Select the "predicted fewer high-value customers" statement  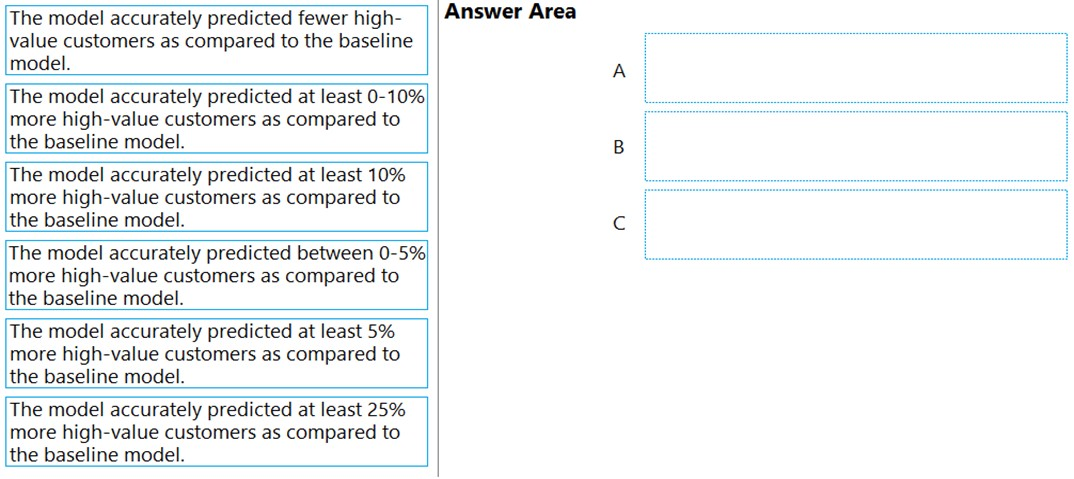tap(217, 40)
